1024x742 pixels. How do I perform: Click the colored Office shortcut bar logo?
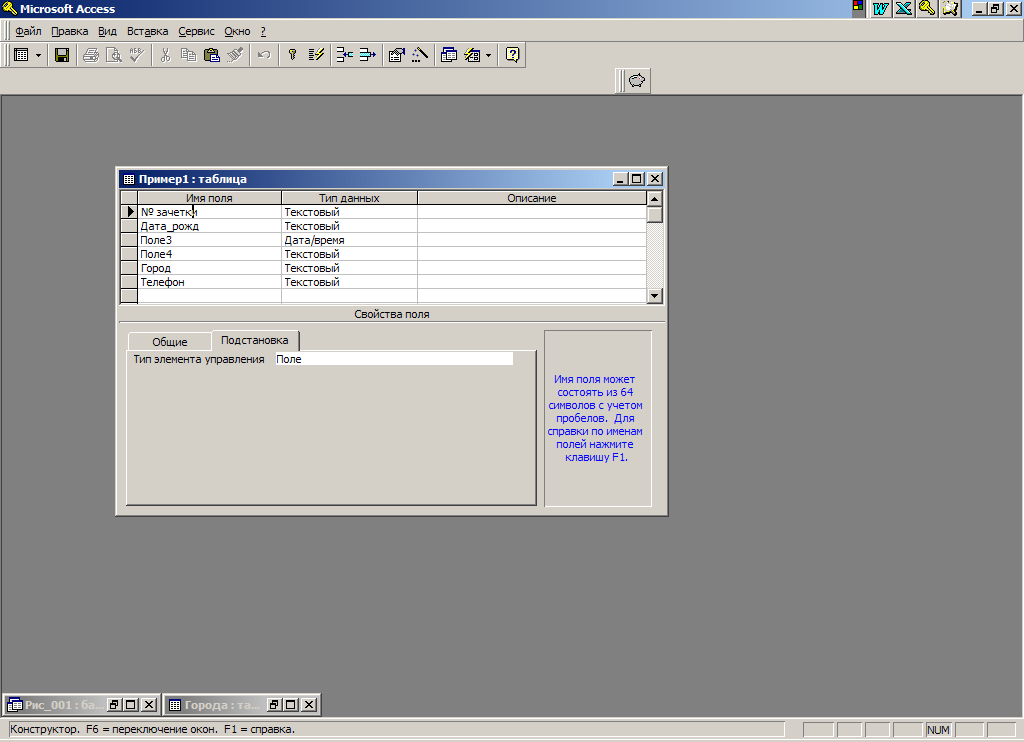pyautogui.click(x=858, y=7)
